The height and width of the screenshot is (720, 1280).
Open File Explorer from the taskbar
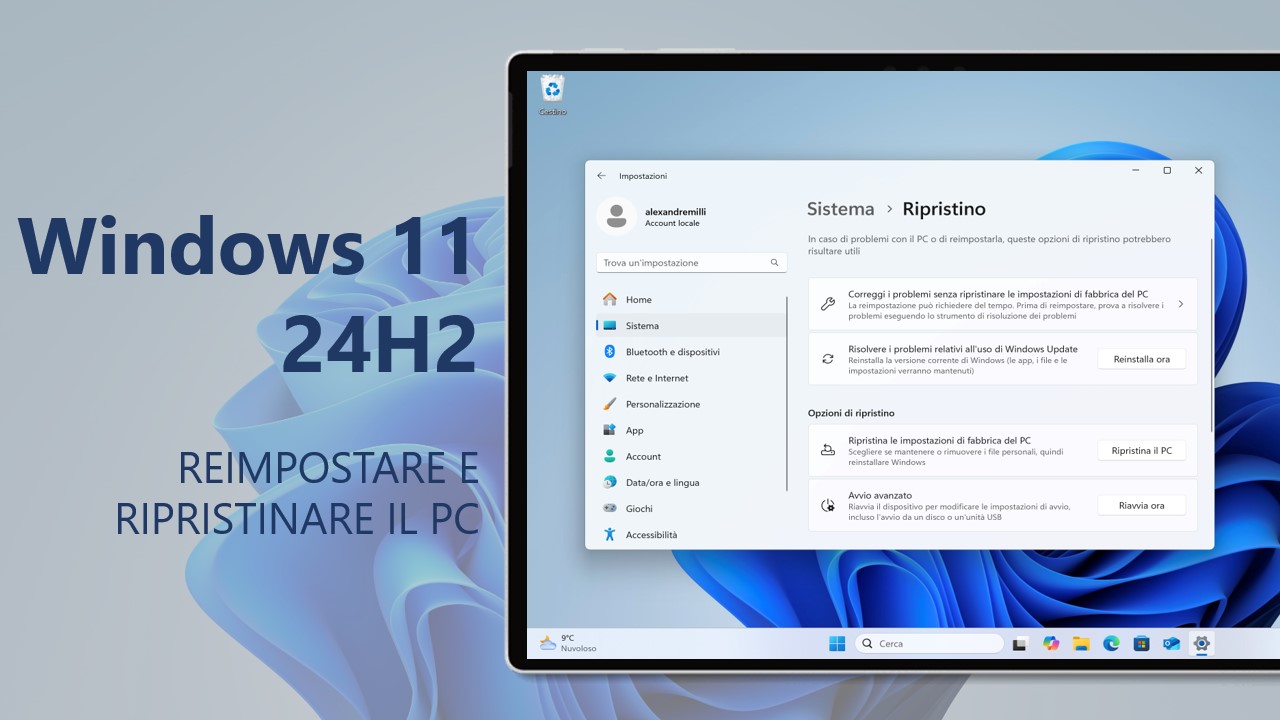point(1081,644)
